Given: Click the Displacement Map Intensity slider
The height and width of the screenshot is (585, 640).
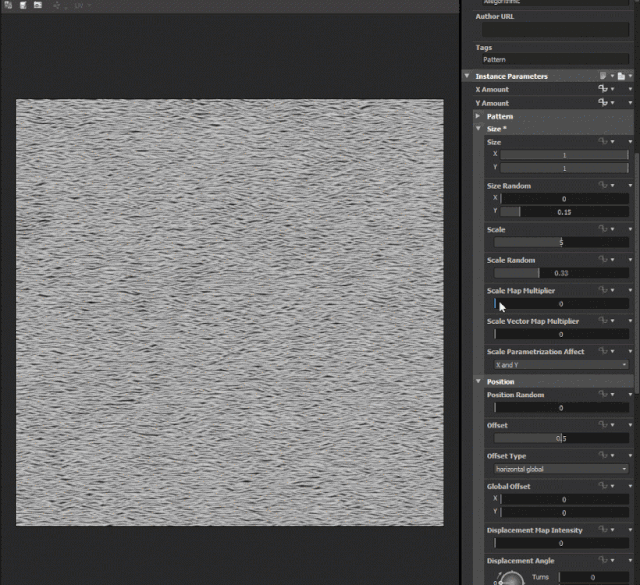Looking at the screenshot, I should (561, 543).
